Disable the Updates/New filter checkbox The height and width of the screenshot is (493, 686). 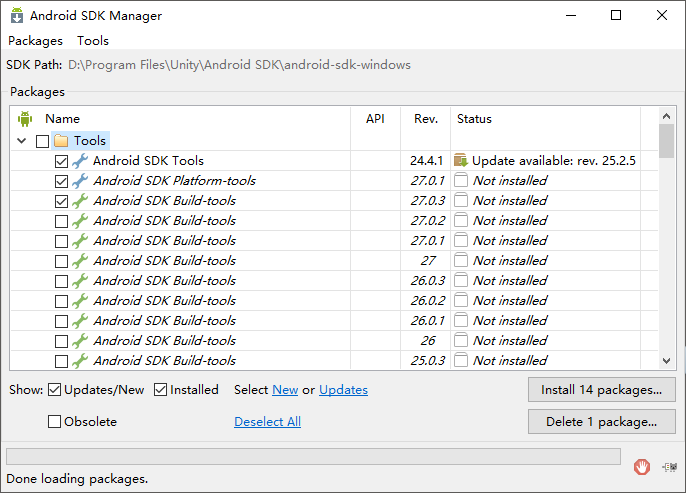55,390
